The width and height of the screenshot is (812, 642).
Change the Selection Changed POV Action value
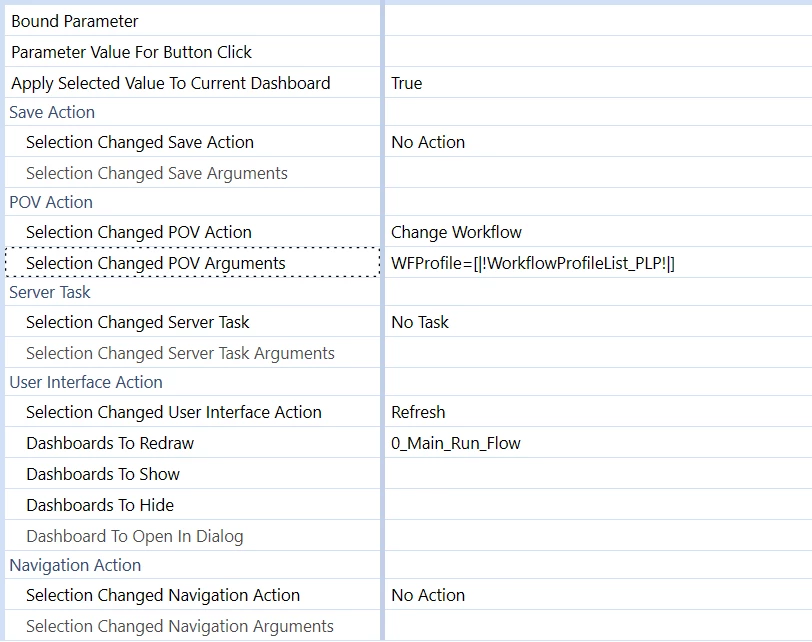point(598,232)
